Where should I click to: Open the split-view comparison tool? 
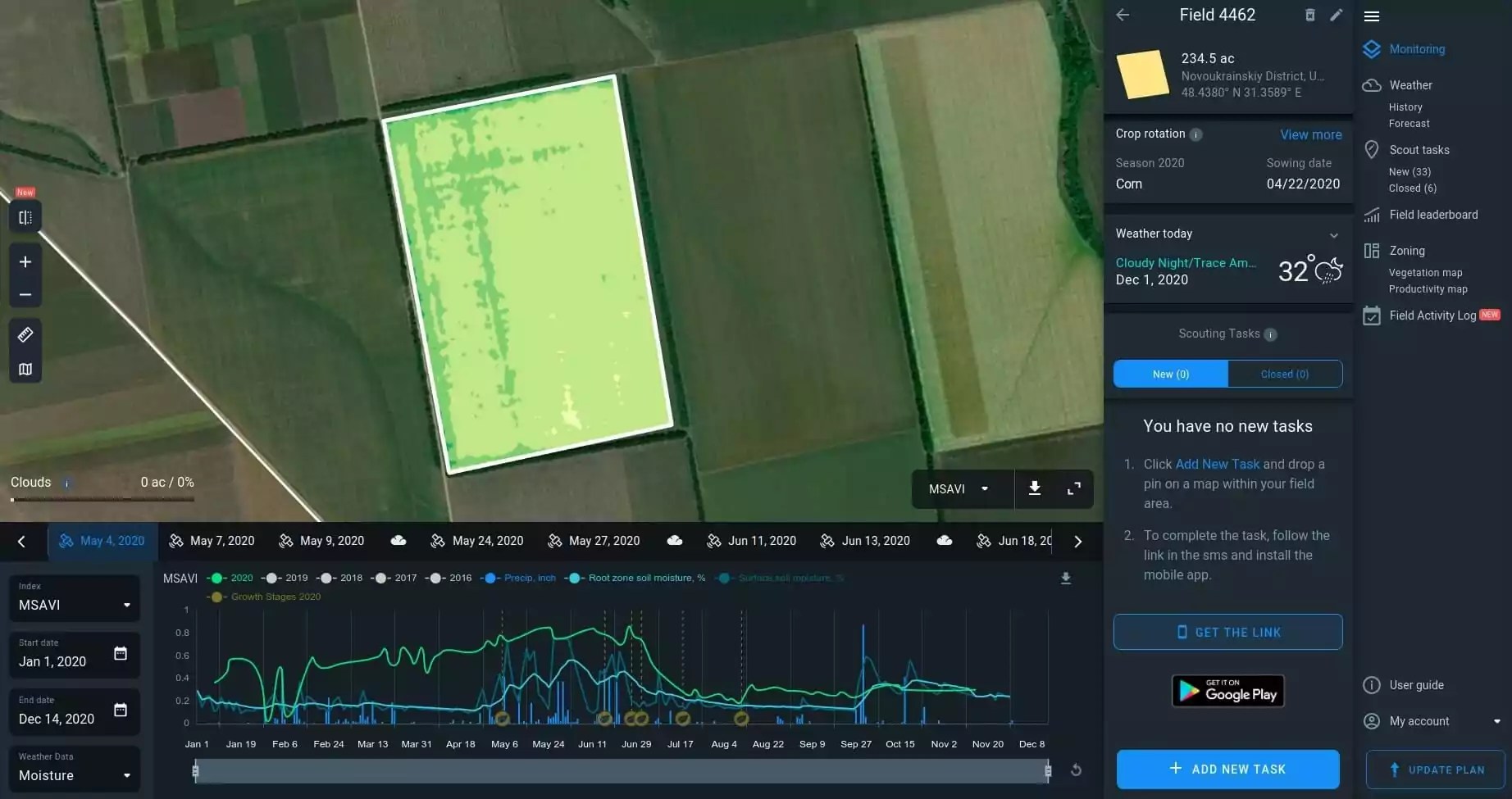click(25, 216)
